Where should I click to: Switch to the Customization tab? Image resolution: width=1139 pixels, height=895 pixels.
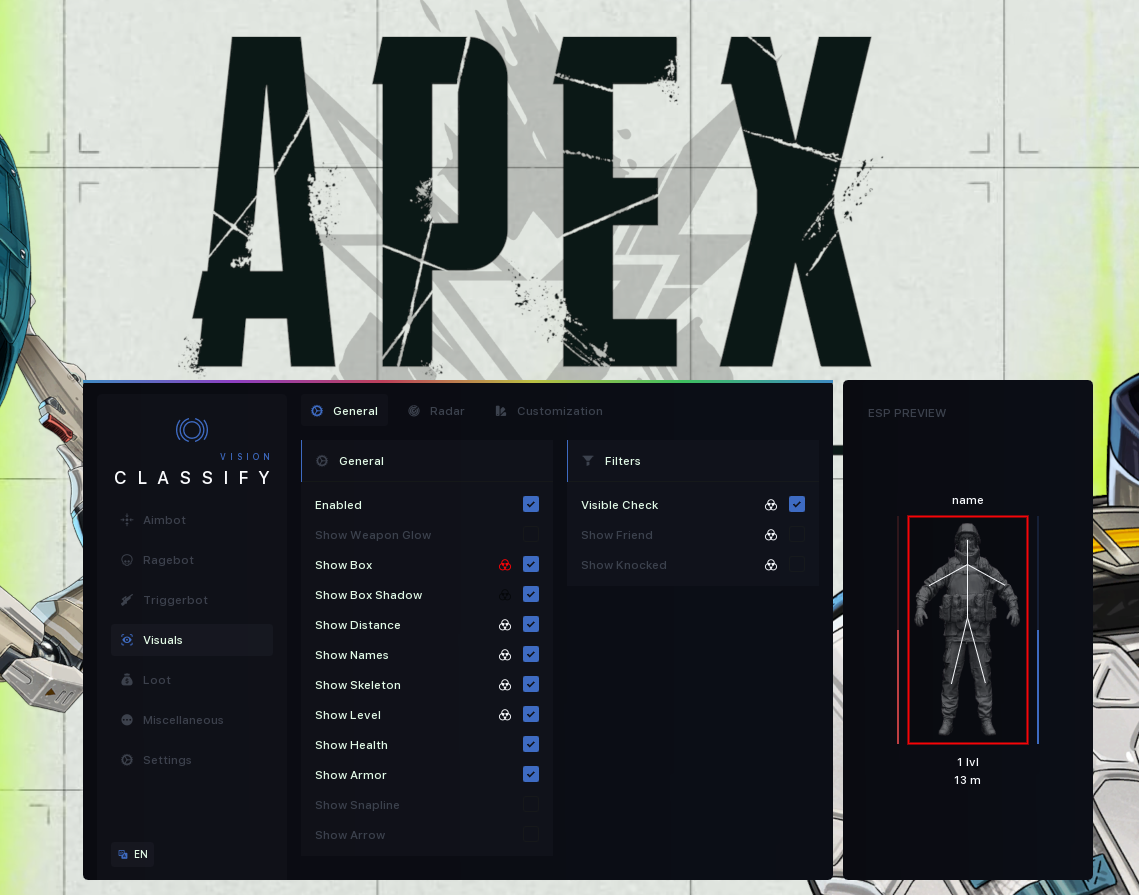click(549, 411)
